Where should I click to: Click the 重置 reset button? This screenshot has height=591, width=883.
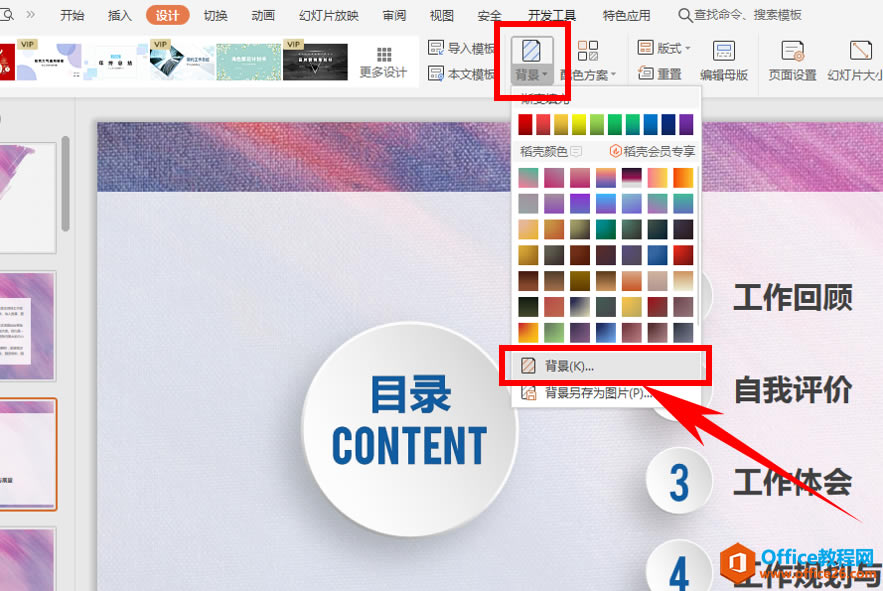(660, 73)
